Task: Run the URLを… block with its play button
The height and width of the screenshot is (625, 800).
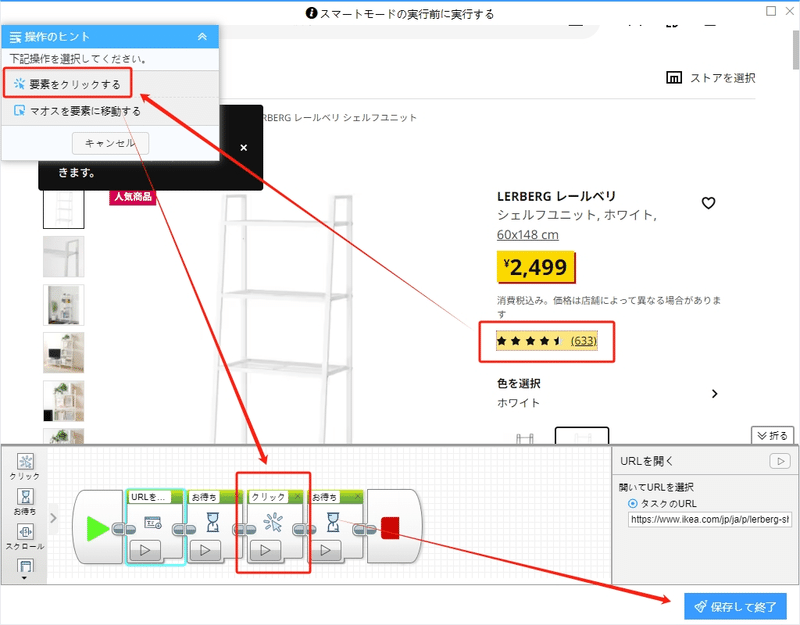Action: pos(145,550)
